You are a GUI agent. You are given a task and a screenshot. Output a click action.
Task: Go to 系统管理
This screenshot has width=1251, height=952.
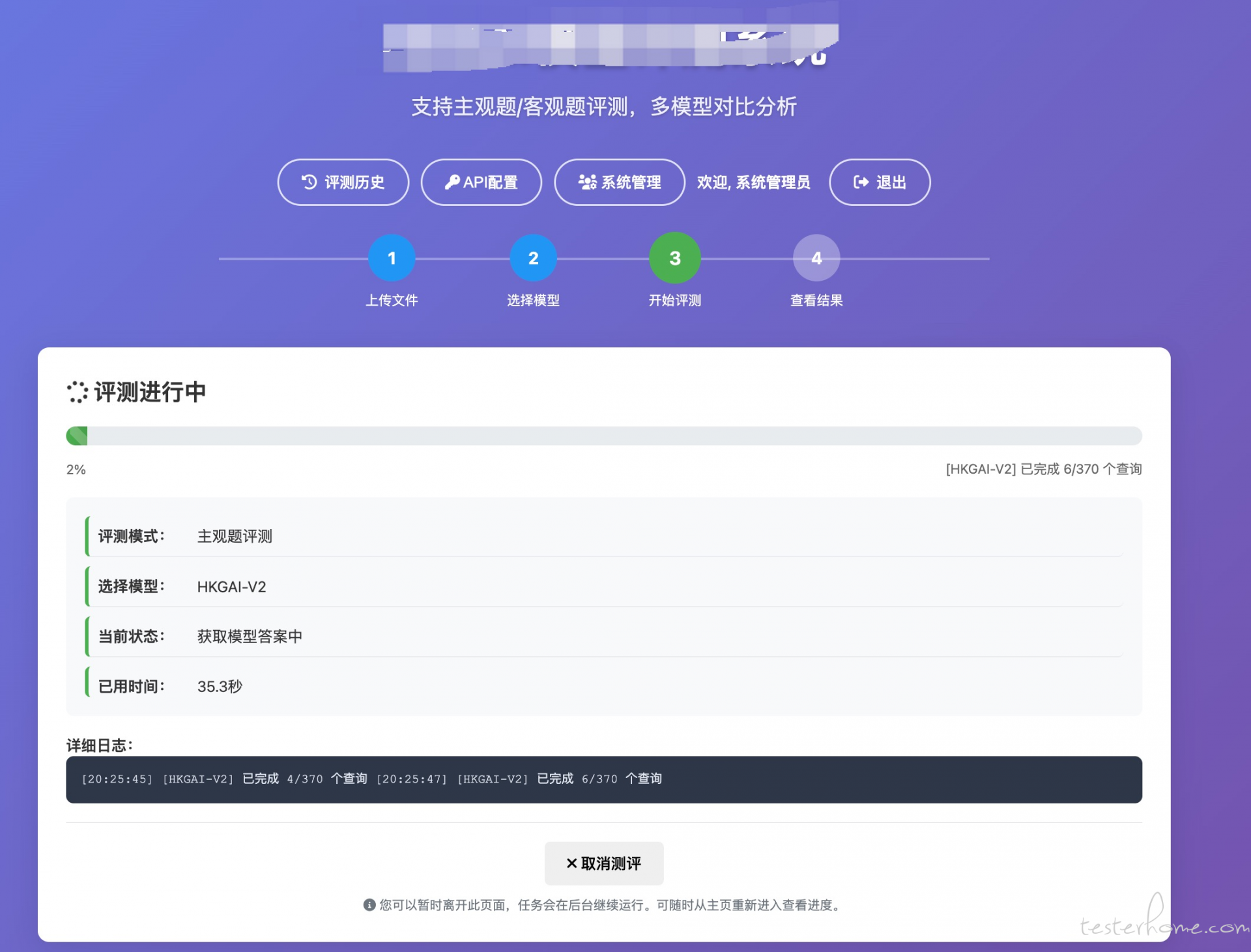pyautogui.click(x=620, y=182)
